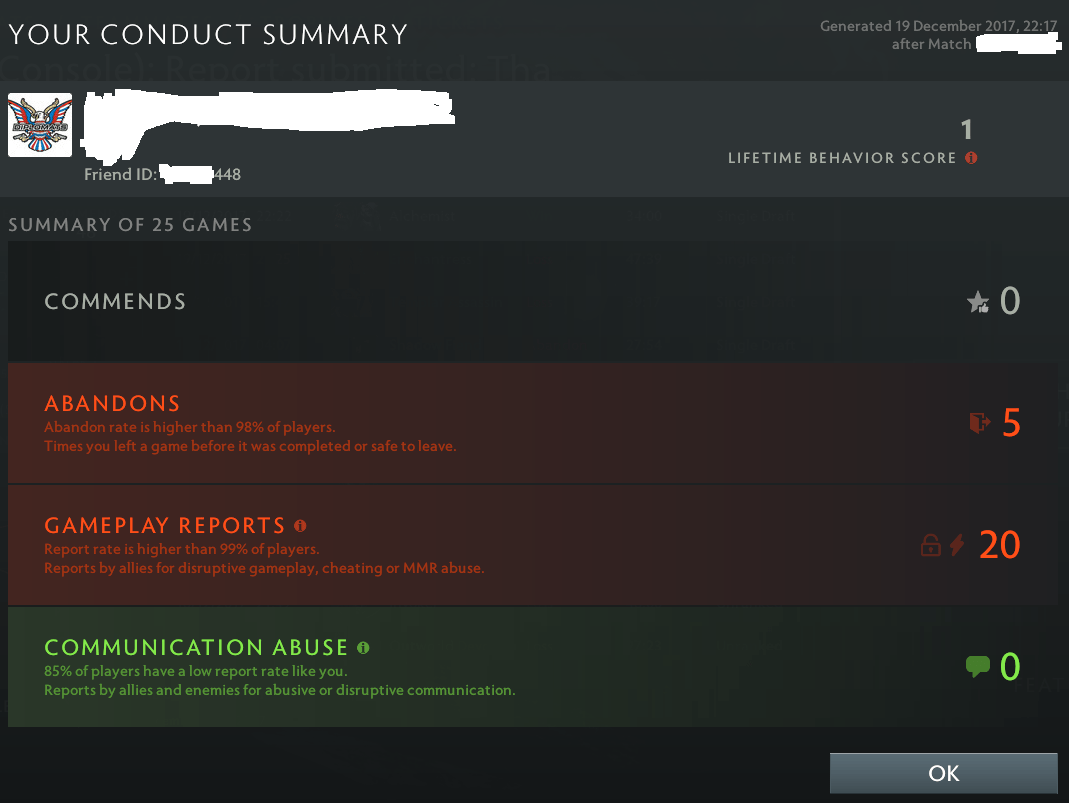1069x803 pixels.
Task: Click the gameplay reports padlock icon
Action: [931, 545]
